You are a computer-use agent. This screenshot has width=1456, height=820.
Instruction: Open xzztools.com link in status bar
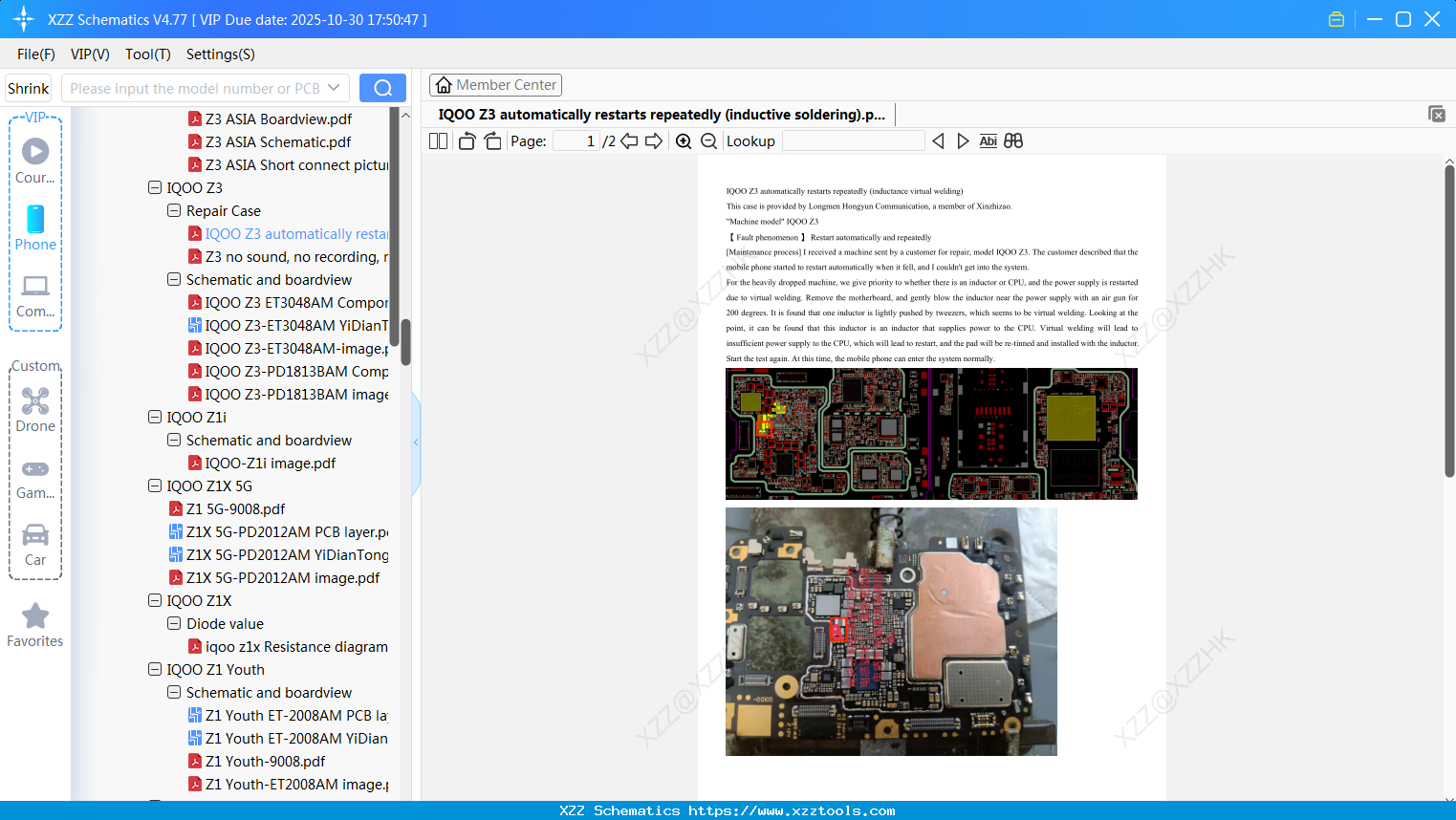coord(792,810)
